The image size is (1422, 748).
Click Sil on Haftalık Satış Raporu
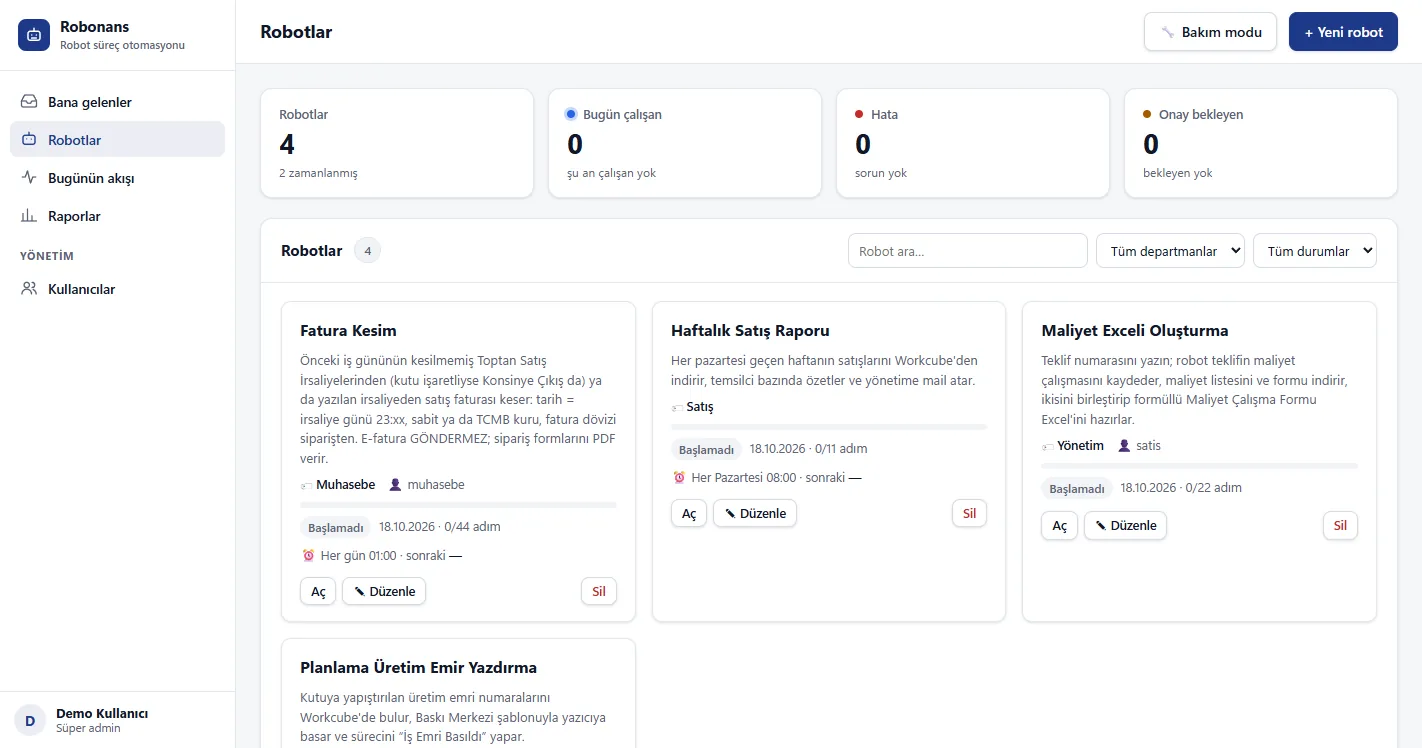click(x=969, y=513)
